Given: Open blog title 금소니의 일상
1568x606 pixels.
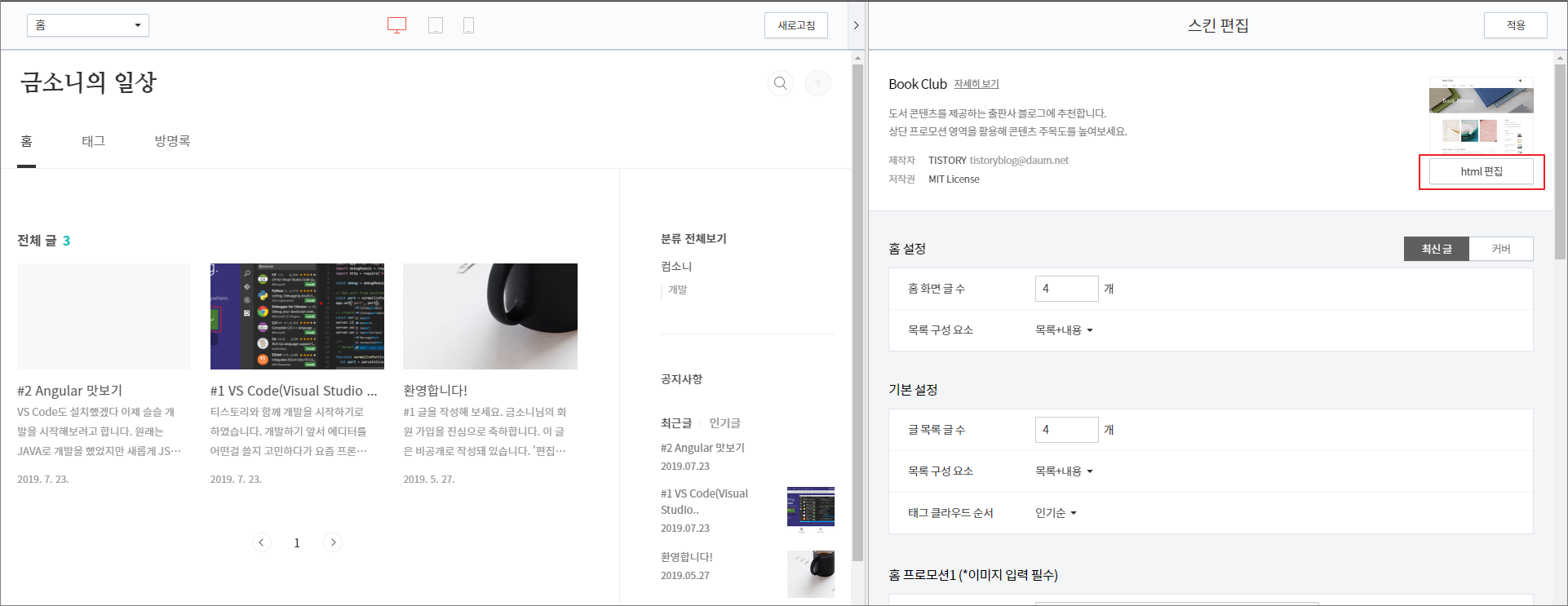Looking at the screenshot, I should (88, 82).
